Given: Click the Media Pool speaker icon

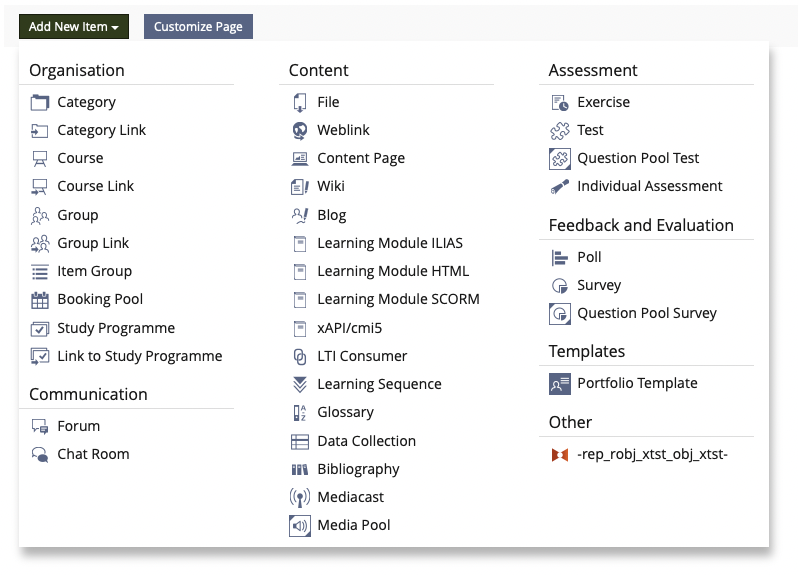Looking at the screenshot, I should pyautogui.click(x=300, y=525).
